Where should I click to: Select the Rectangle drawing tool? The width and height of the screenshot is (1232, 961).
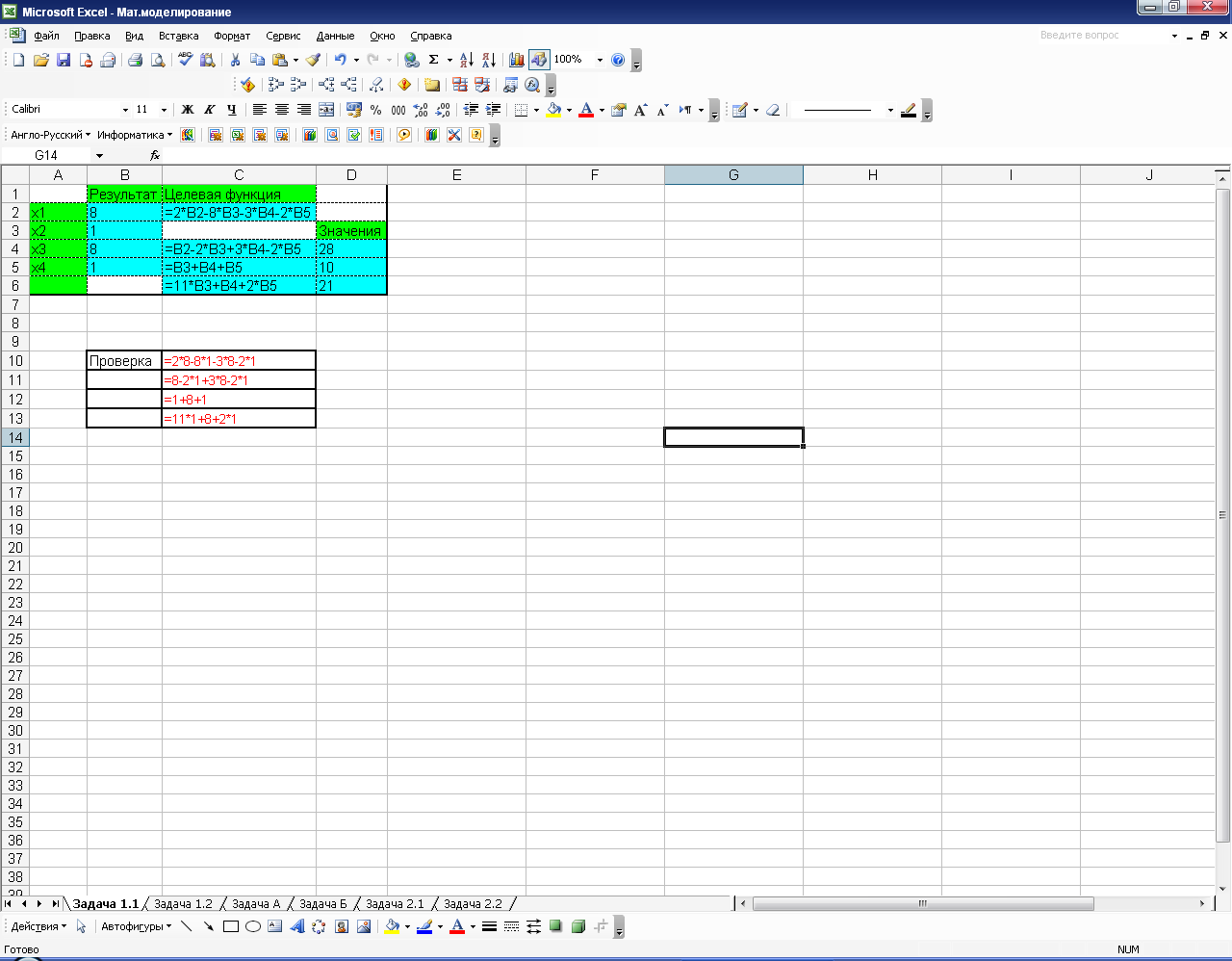(231, 926)
